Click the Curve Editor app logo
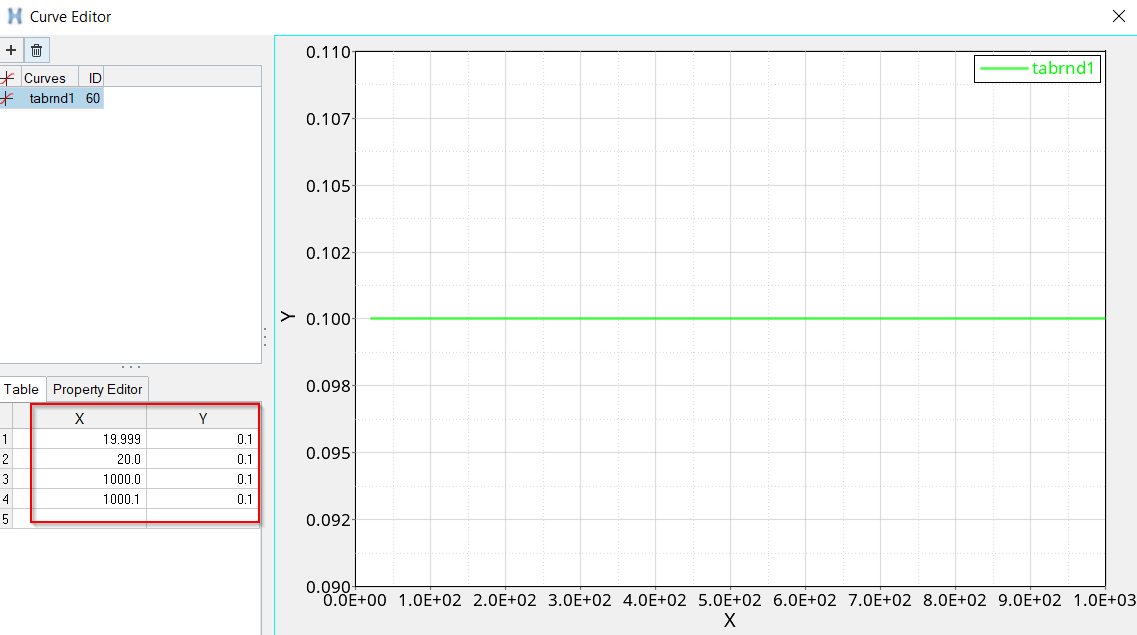The image size is (1137, 635). coord(15,16)
